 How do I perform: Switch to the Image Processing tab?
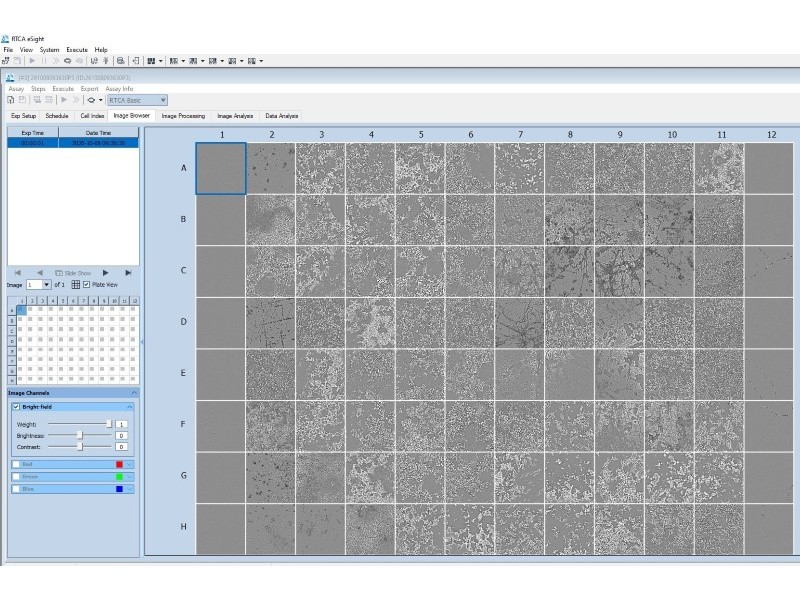(x=183, y=116)
